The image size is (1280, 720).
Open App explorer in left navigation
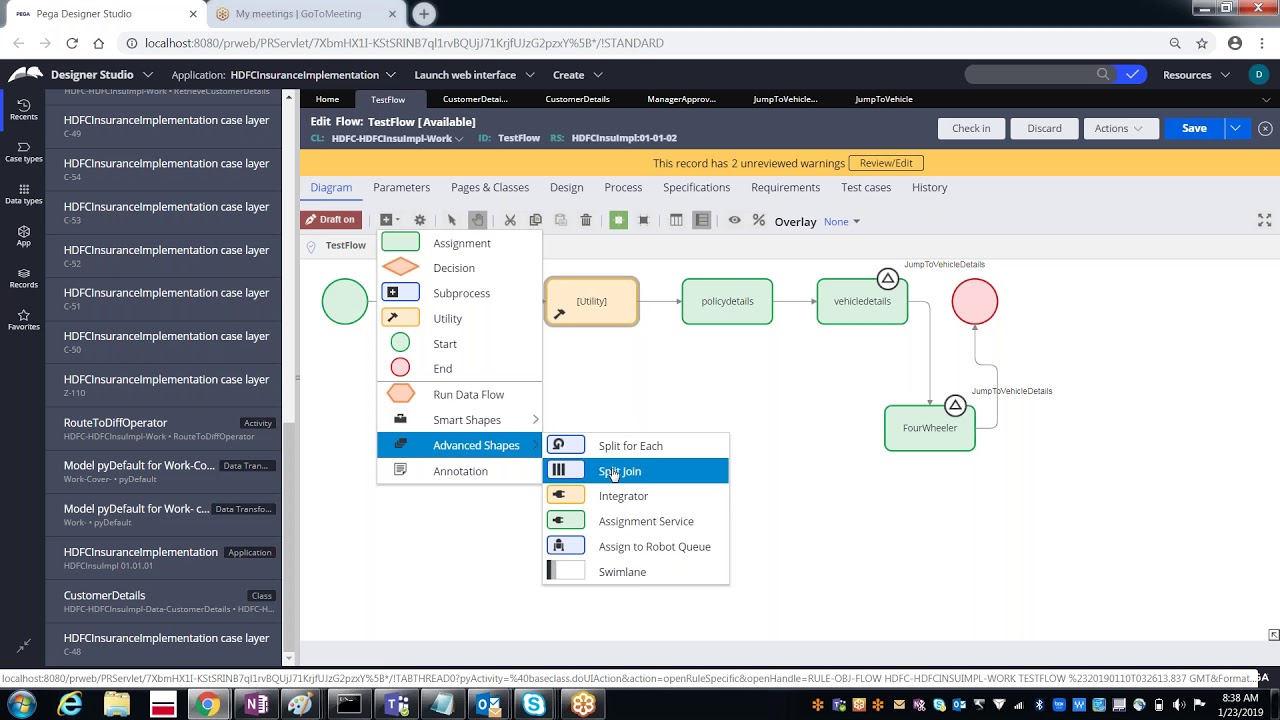point(24,236)
